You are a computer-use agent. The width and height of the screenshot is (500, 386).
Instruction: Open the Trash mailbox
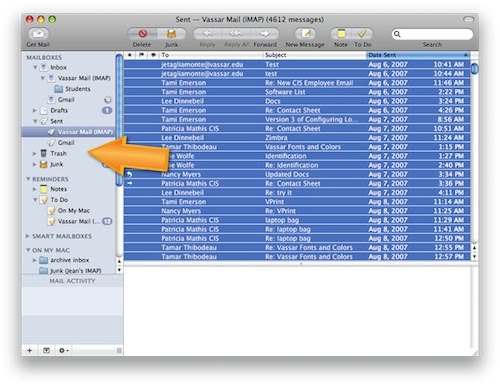point(58,153)
